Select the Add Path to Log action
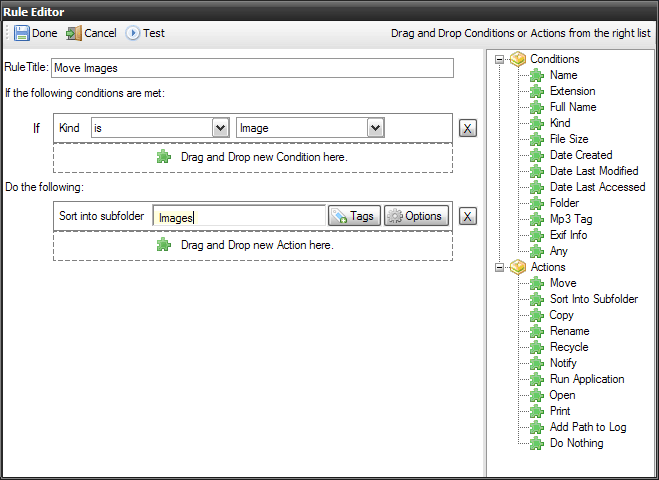 (x=588, y=427)
